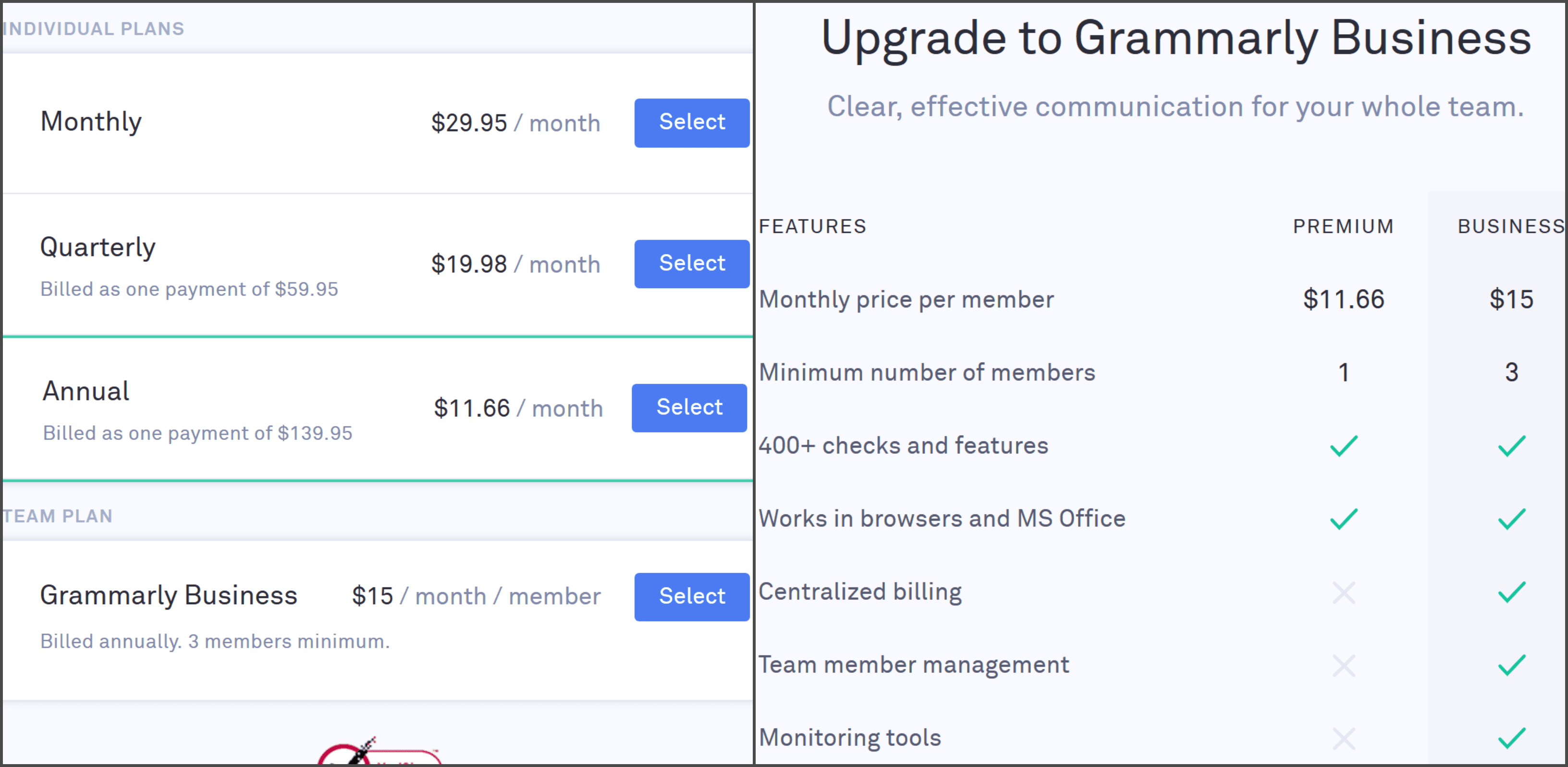Click the Upgrade to Grammarly Business heading
1568x767 pixels.
pos(1176,38)
